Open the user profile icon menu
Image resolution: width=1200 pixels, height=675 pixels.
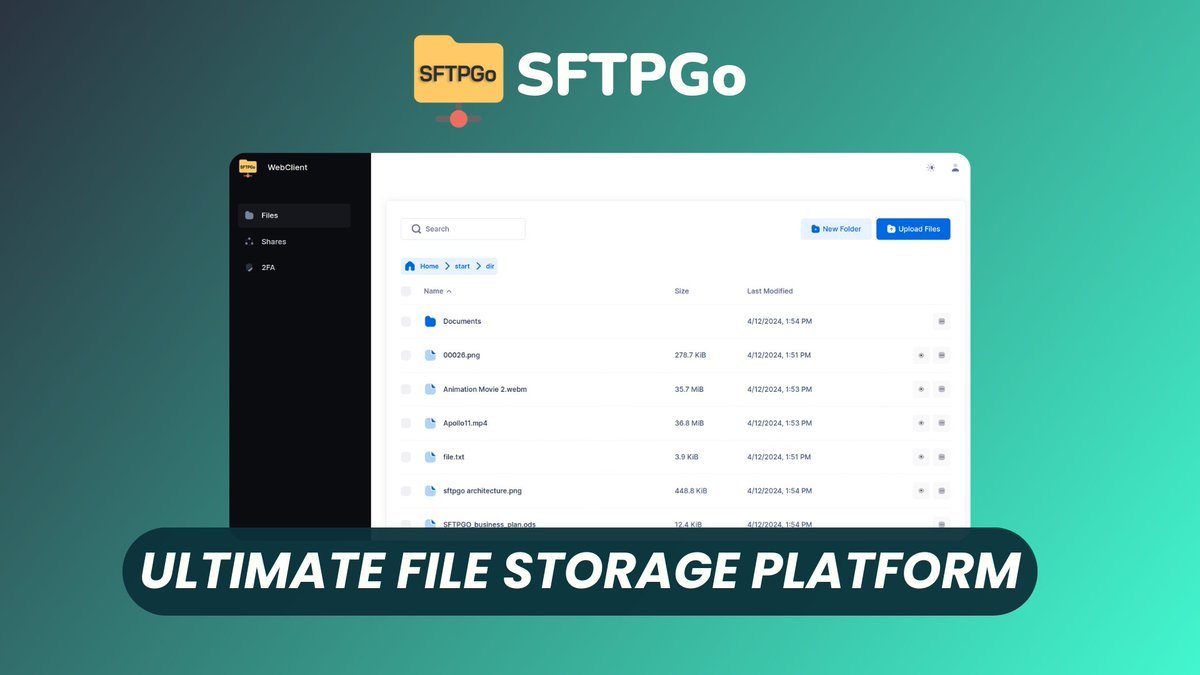coord(955,168)
